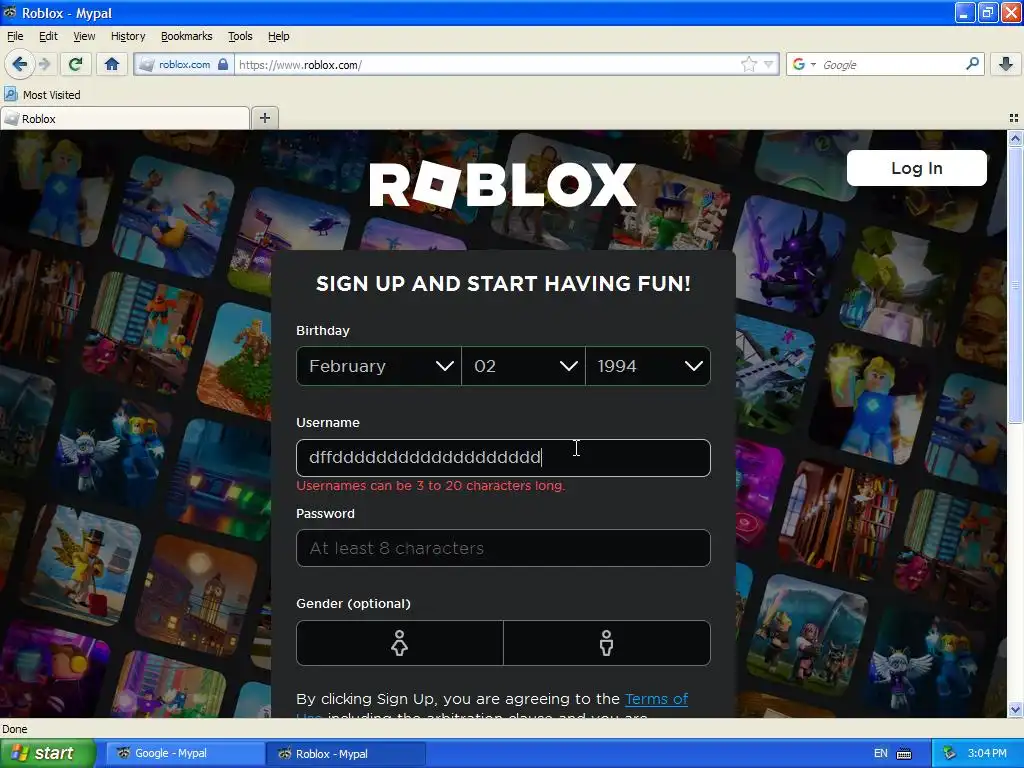Screen dimensions: 1024x768
Task: Click the Log In button
Action: (916, 168)
